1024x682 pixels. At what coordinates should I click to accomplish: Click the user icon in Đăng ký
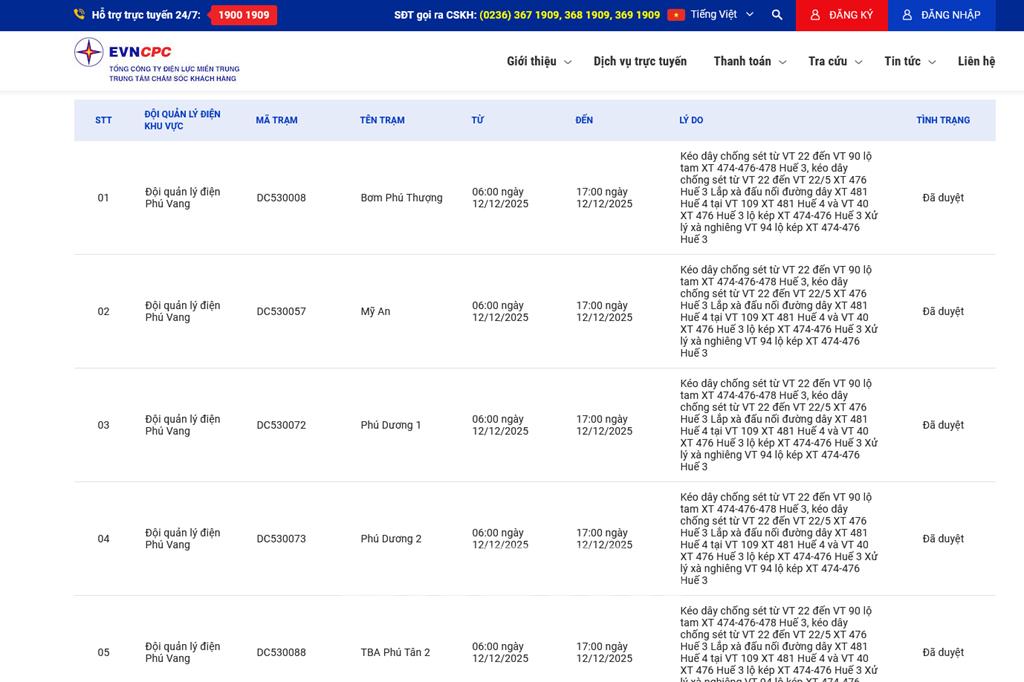click(x=815, y=15)
